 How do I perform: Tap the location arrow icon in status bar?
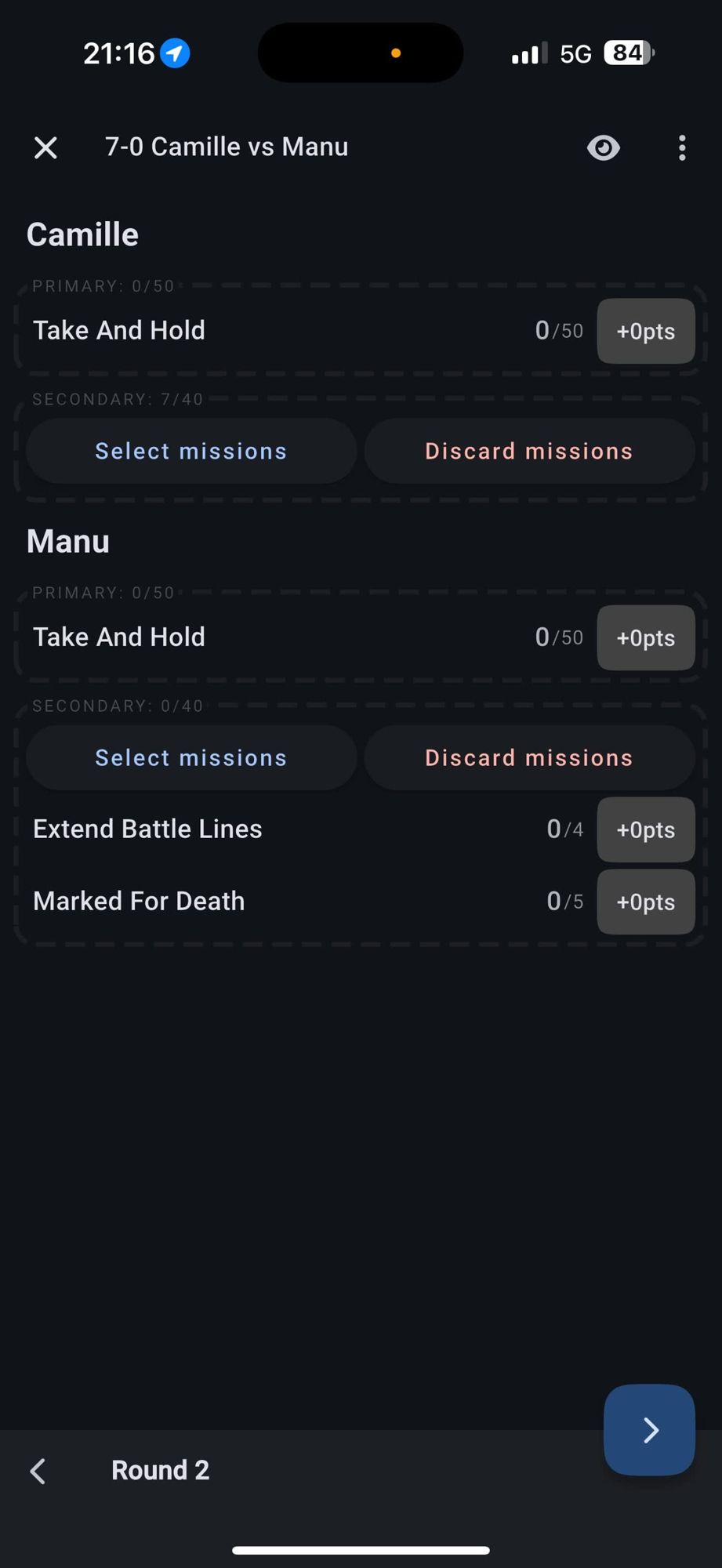(175, 53)
